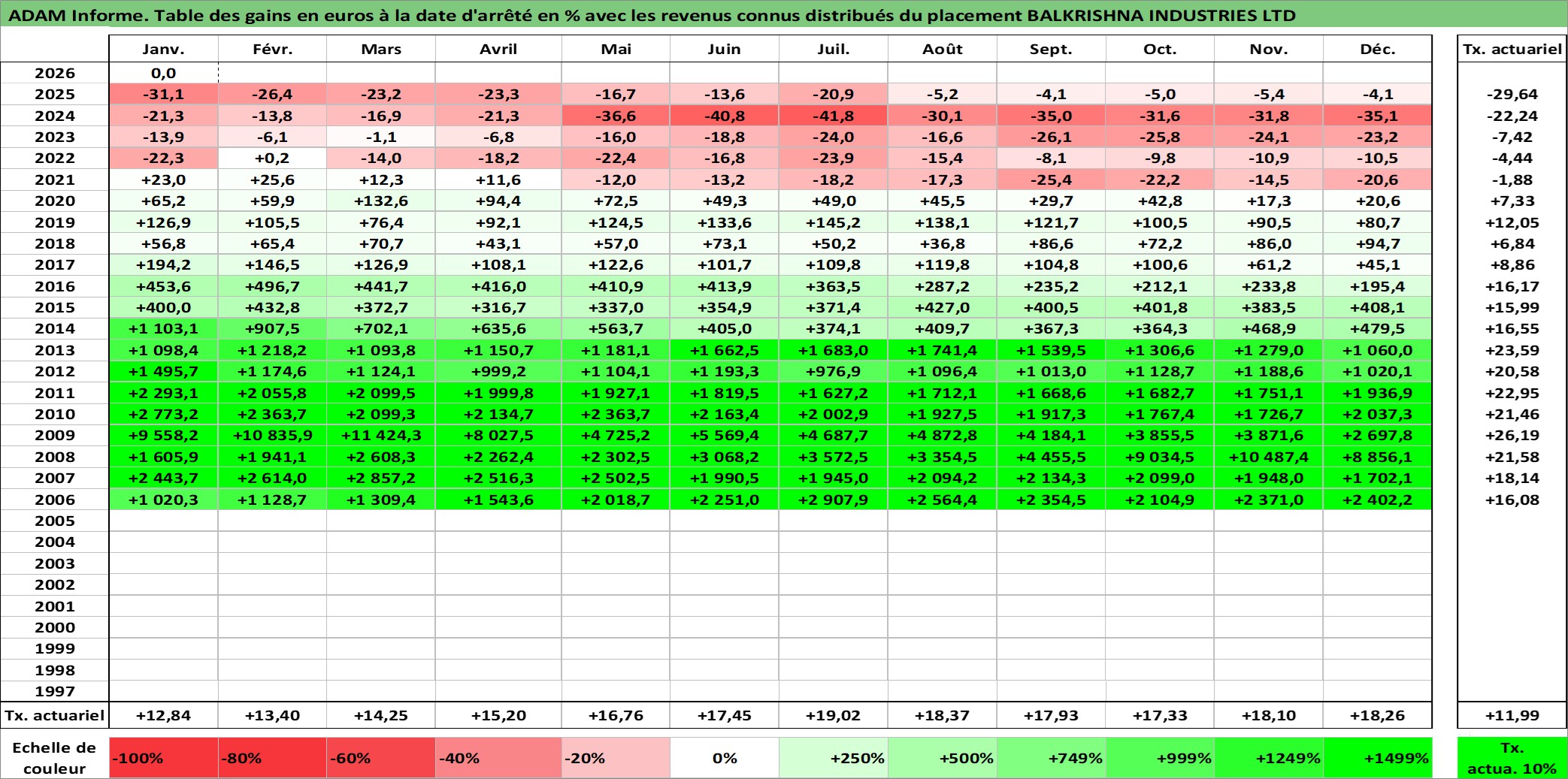Click the -20% pale pink scale swatch

click(616, 758)
